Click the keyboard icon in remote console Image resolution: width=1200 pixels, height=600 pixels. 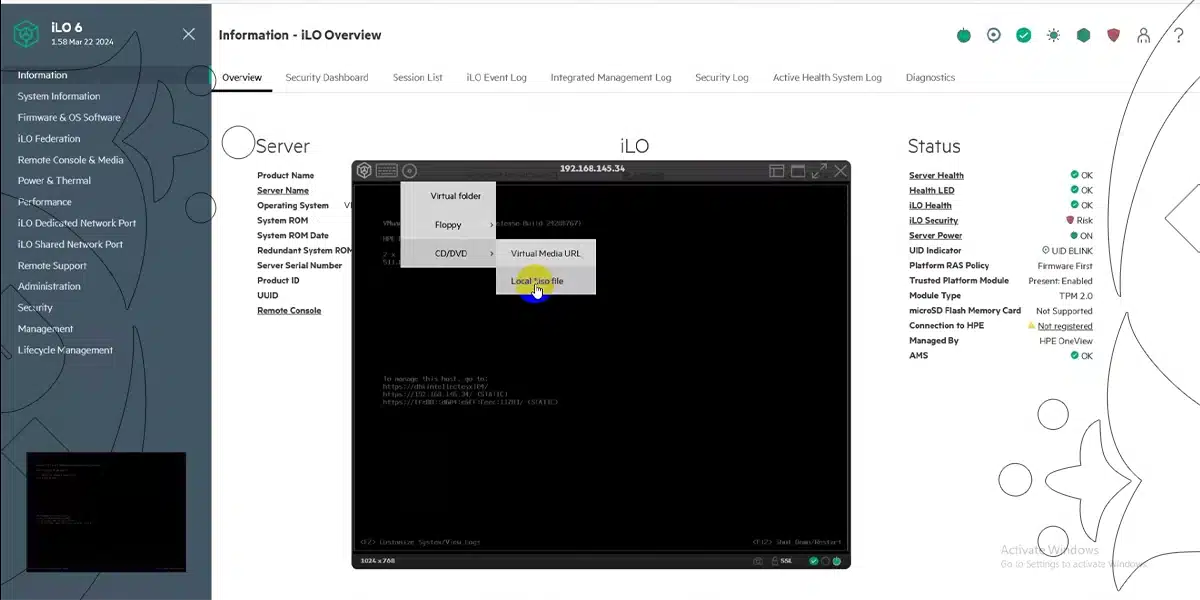pyautogui.click(x=387, y=171)
